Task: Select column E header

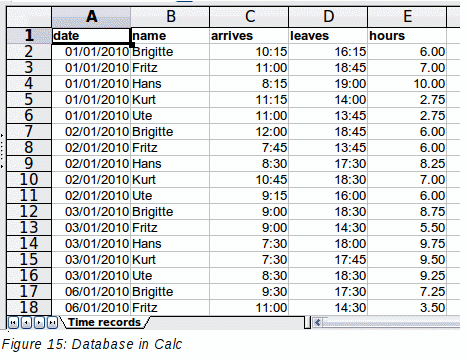Action: coord(407,17)
